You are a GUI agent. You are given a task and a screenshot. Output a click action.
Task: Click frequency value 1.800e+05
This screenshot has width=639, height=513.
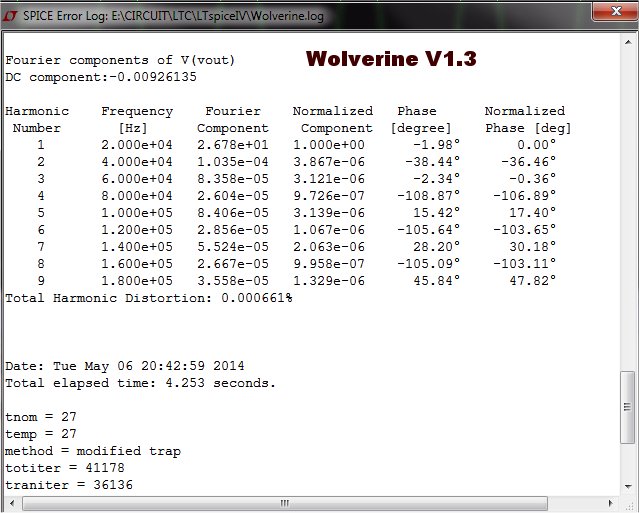[137, 281]
